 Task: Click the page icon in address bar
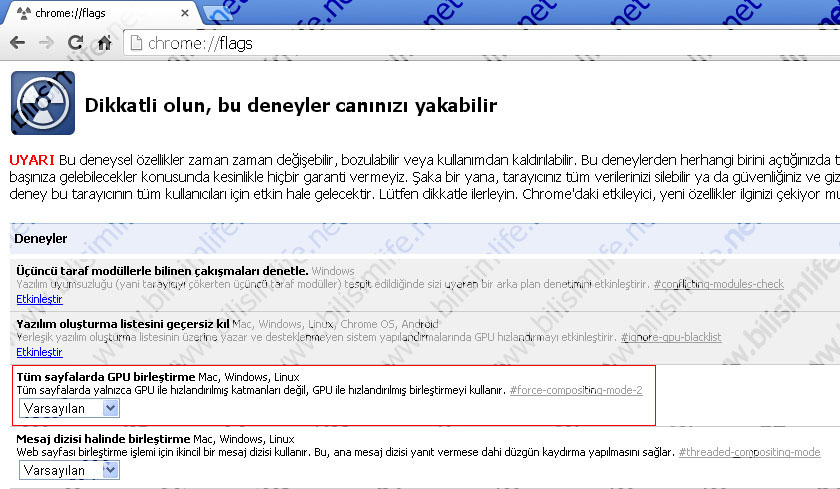pyautogui.click(x=136, y=43)
